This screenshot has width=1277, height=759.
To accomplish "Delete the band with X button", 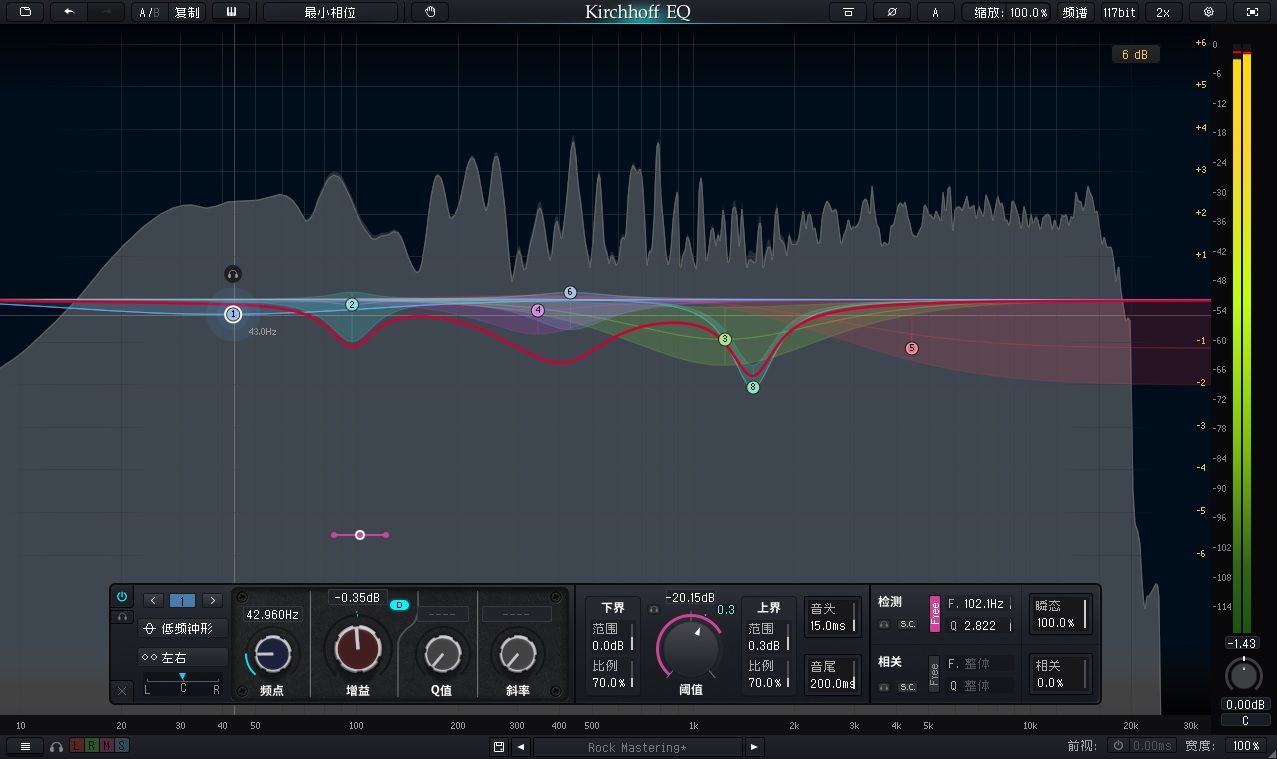I will (122, 690).
